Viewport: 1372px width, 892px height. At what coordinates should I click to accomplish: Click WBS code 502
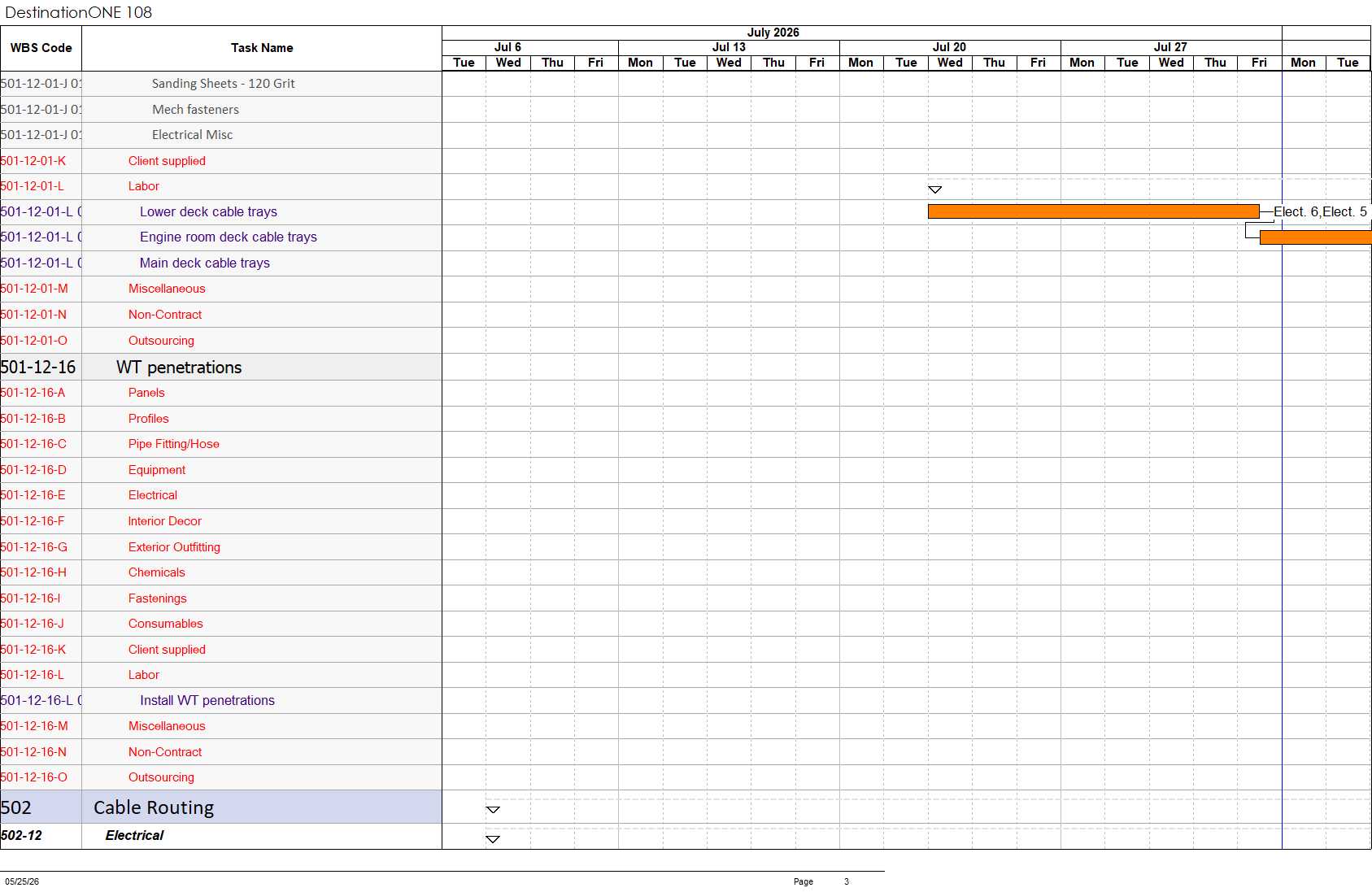[16, 807]
